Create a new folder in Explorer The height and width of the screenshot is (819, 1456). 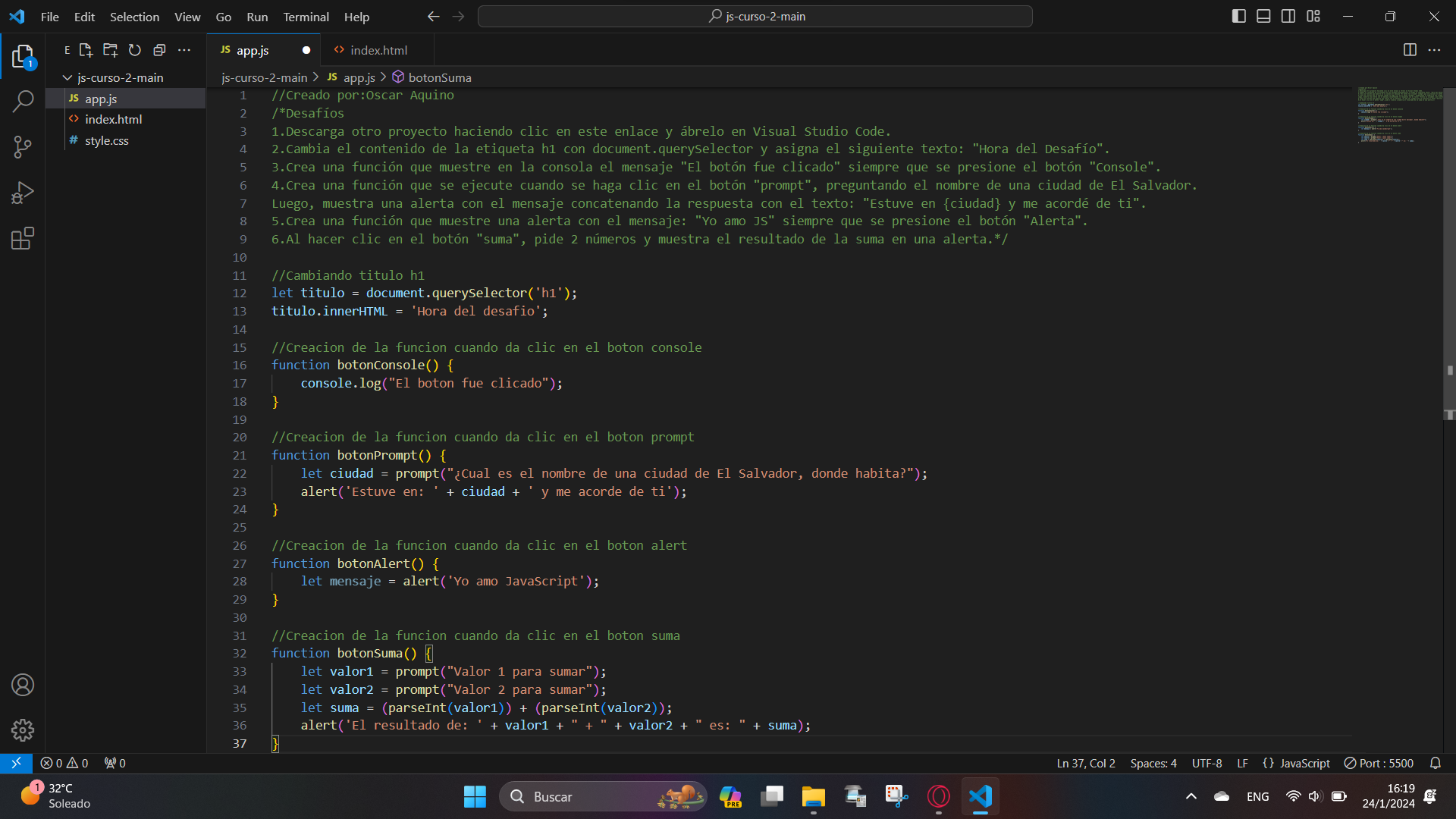tap(111, 50)
